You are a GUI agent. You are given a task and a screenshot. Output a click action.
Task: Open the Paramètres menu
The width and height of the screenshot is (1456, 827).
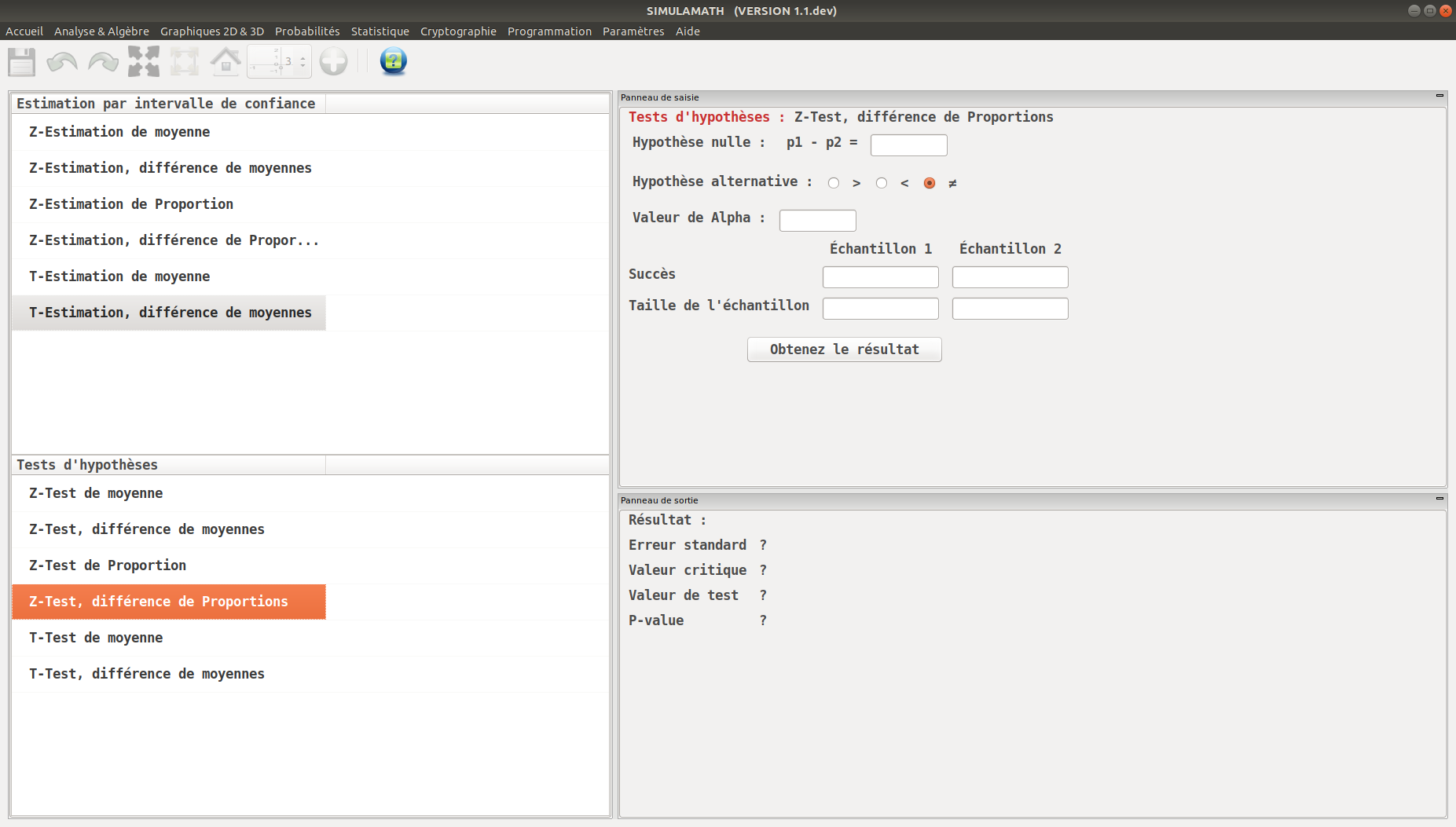click(x=633, y=31)
